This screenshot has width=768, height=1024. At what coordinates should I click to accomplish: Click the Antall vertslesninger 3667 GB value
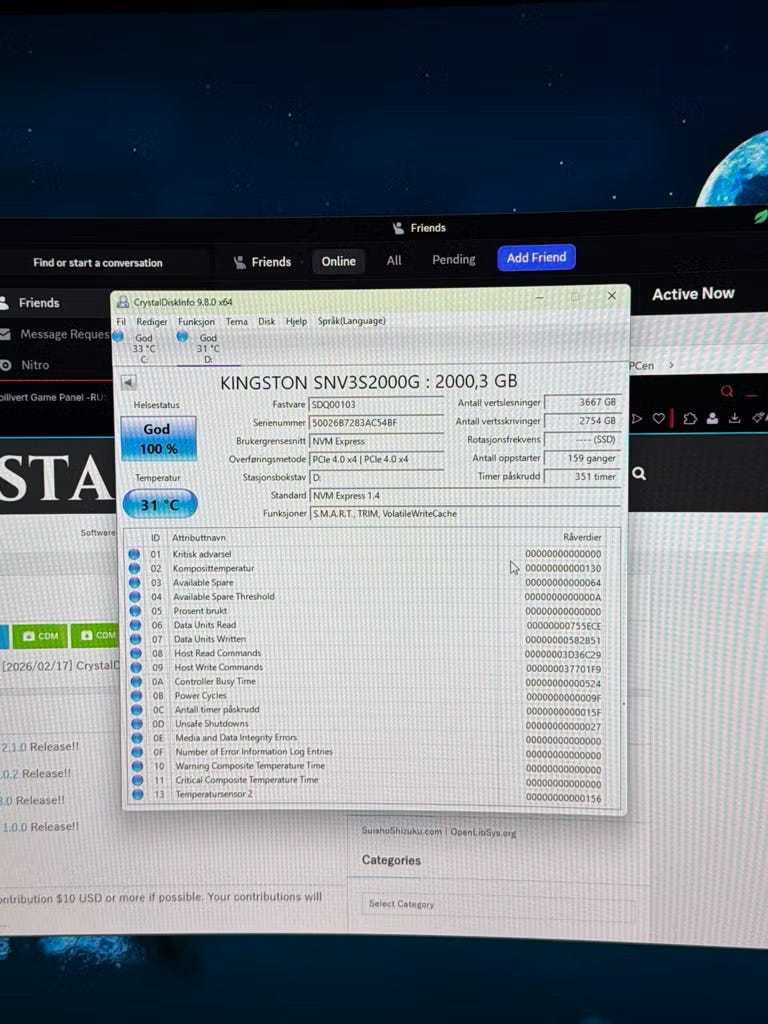click(581, 402)
